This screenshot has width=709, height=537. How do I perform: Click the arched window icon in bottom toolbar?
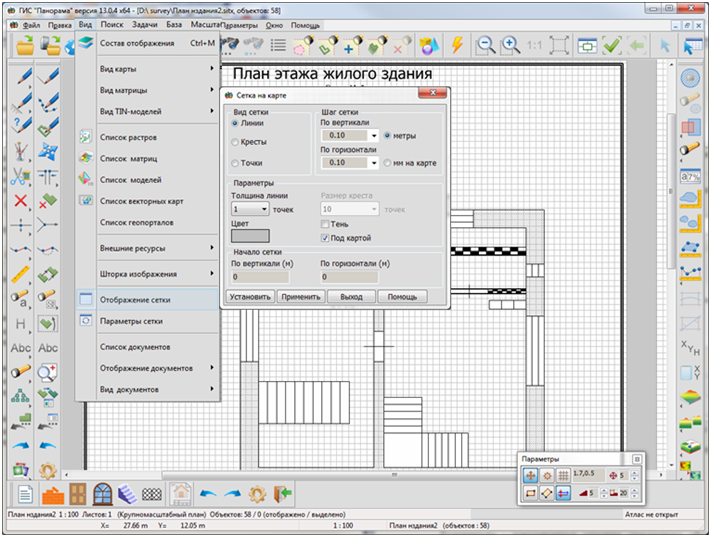coord(102,493)
